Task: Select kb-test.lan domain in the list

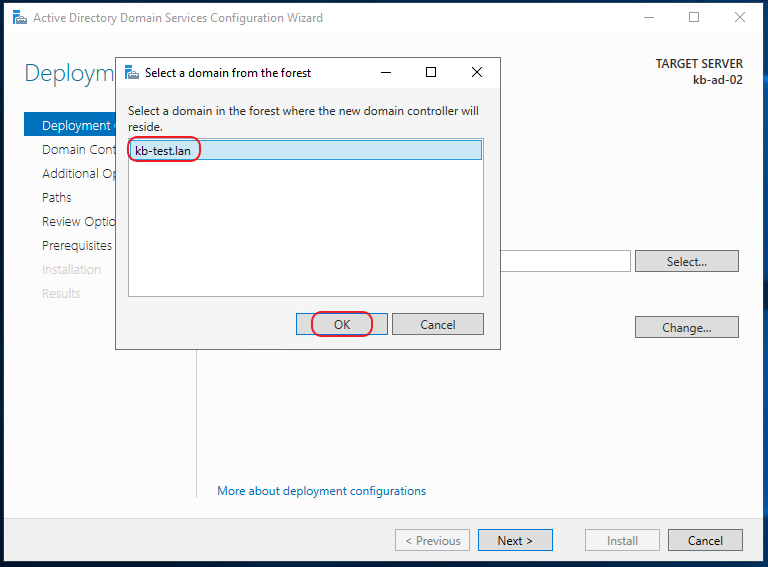Action: (305, 150)
